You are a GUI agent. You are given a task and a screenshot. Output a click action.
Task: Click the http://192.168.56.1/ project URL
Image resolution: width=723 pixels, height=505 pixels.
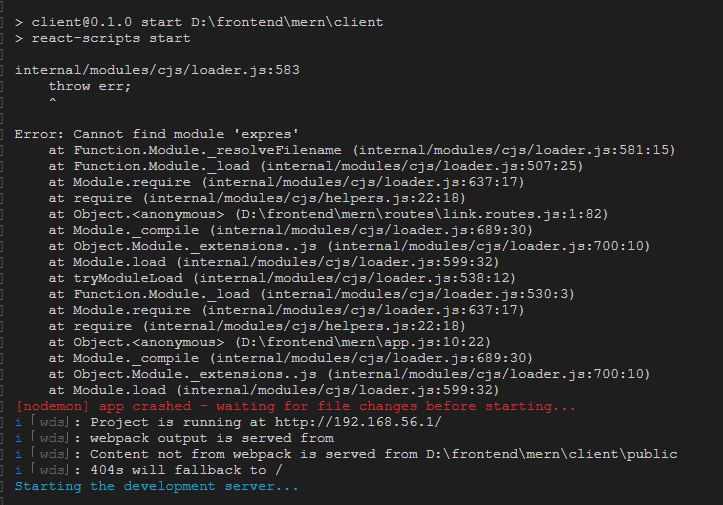tap(358, 422)
